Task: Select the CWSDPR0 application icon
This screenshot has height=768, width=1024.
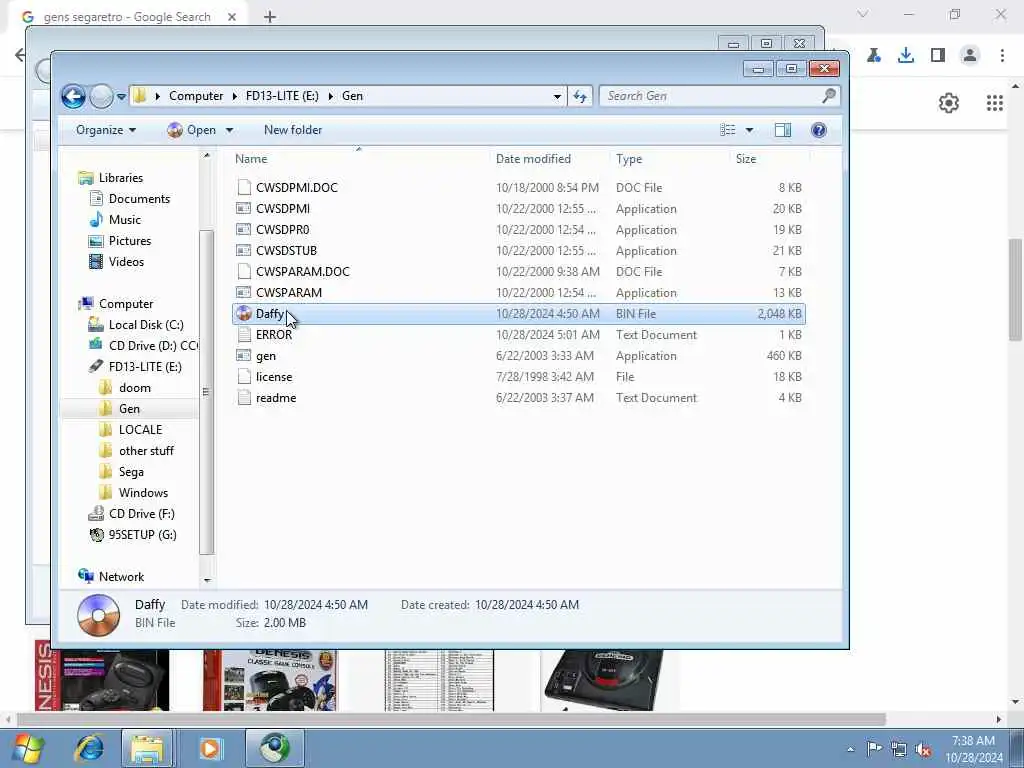Action: point(244,229)
